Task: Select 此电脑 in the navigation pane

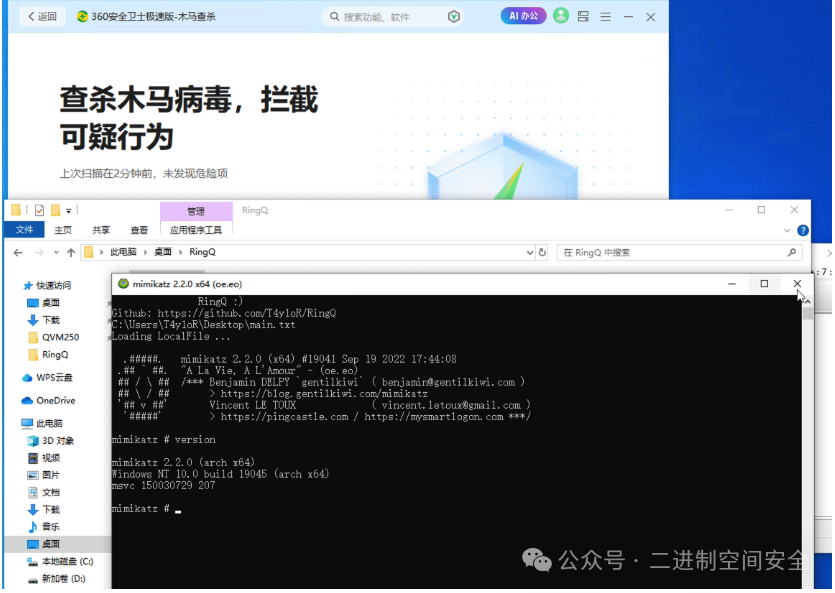Action: click(x=42, y=423)
